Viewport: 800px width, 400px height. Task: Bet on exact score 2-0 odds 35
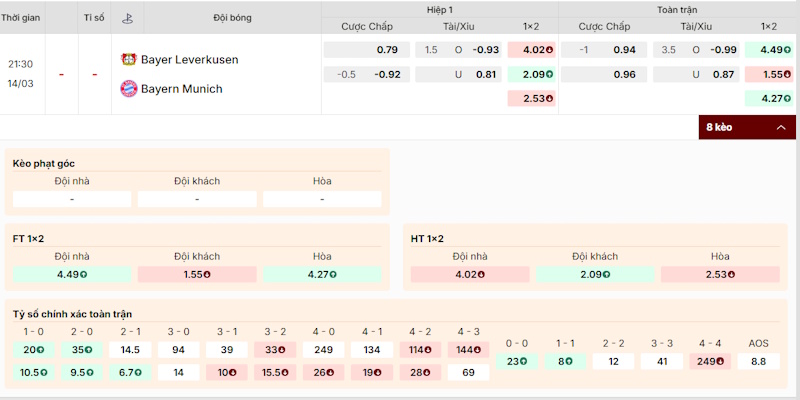pyautogui.click(x=82, y=350)
